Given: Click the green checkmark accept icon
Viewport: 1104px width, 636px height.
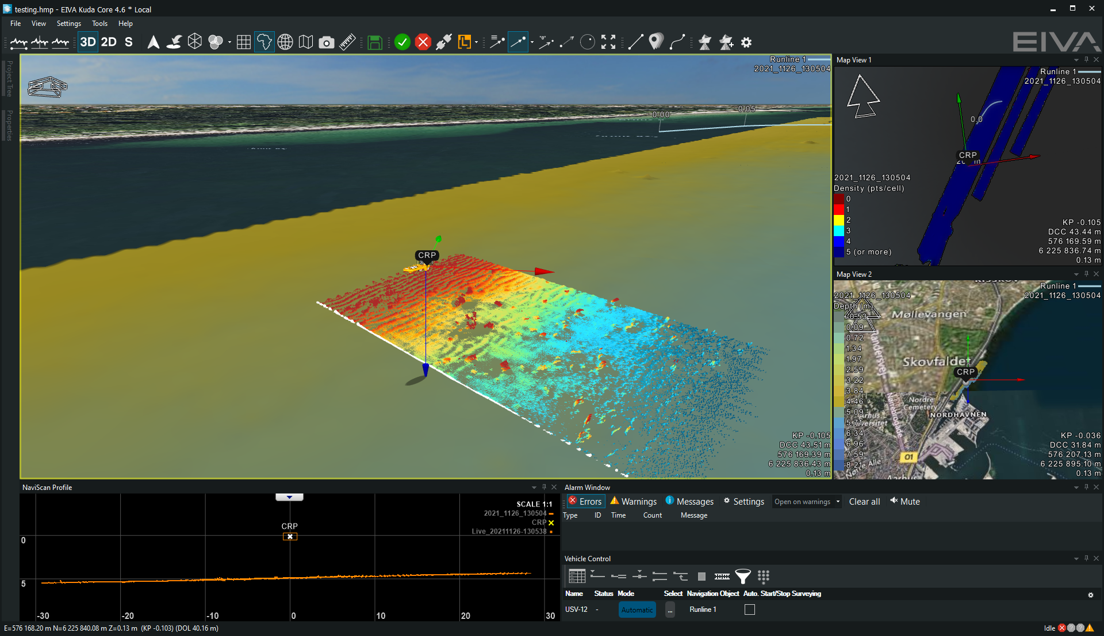Looking at the screenshot, I should [x=402, y=42].
